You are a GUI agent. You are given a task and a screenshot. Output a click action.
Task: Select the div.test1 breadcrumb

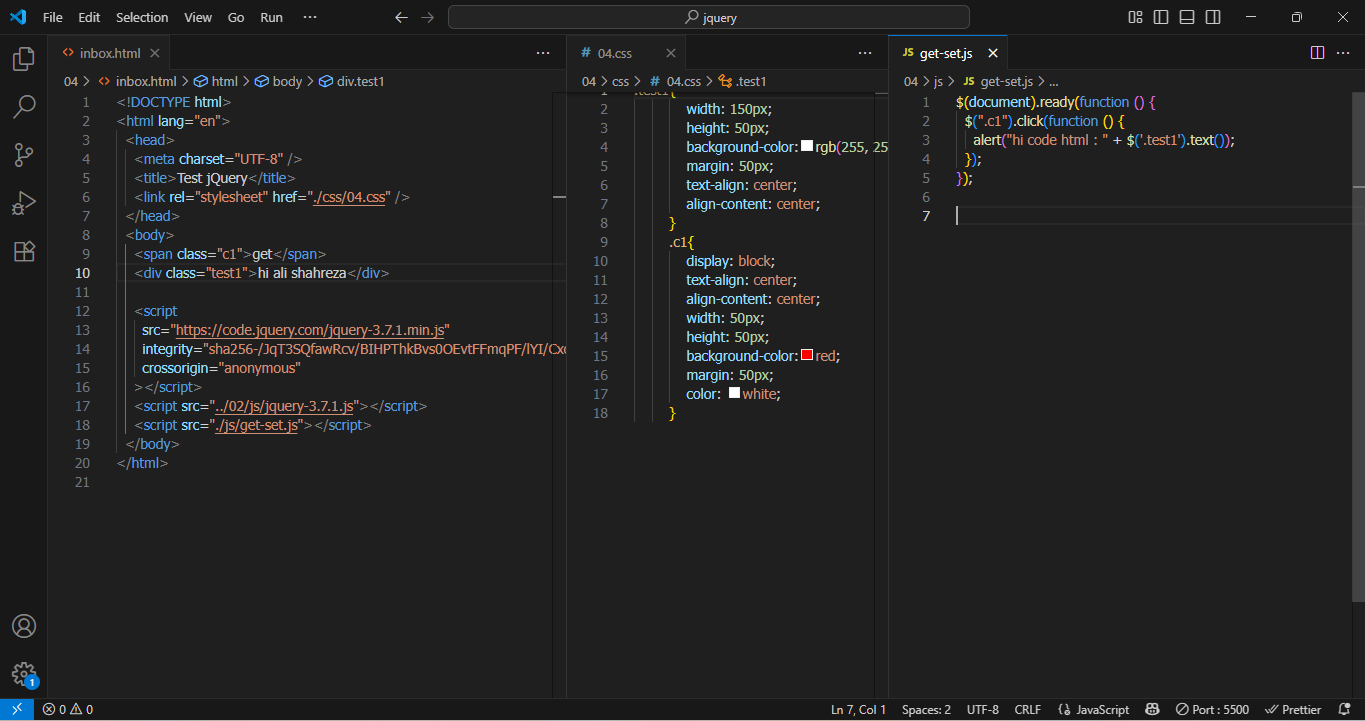352,81
